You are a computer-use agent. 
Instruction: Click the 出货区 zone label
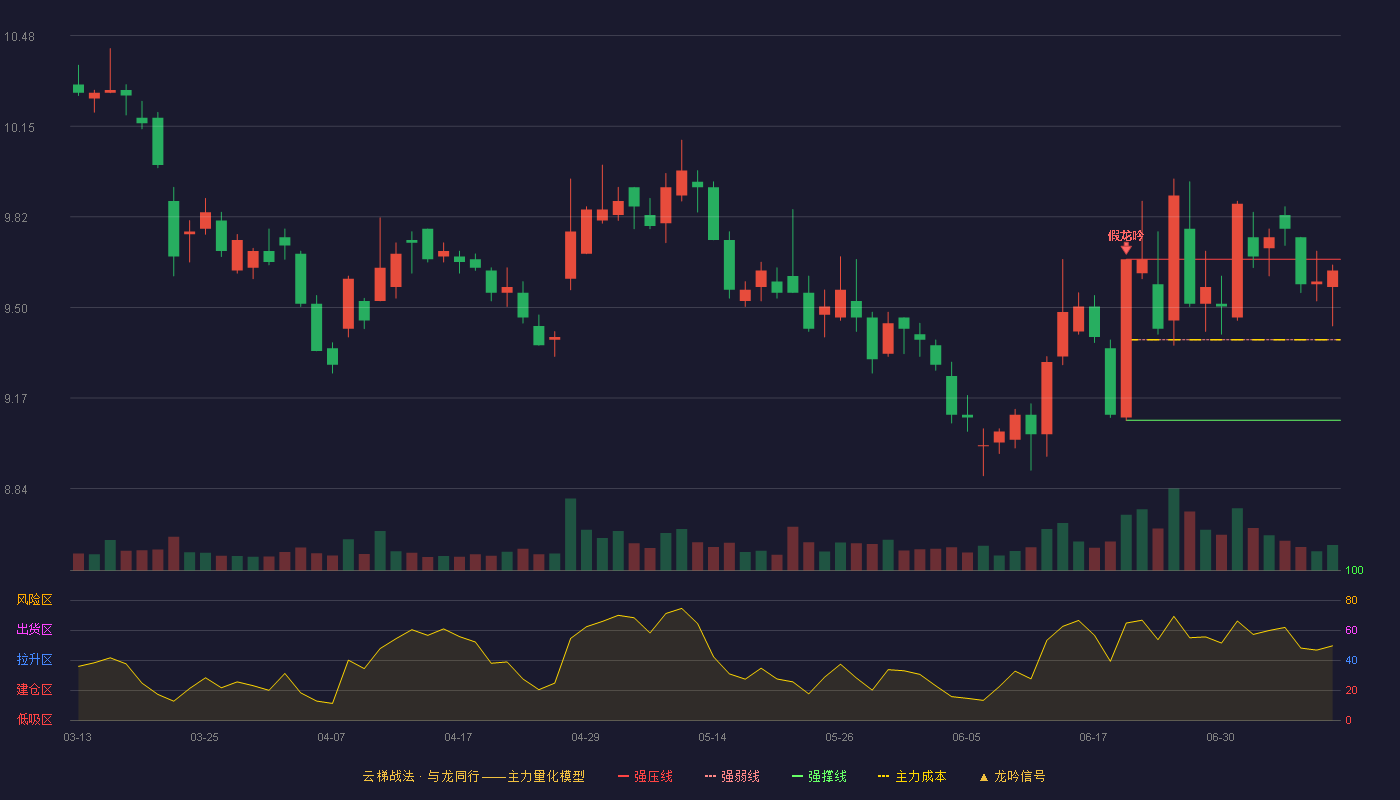[34, 630]
